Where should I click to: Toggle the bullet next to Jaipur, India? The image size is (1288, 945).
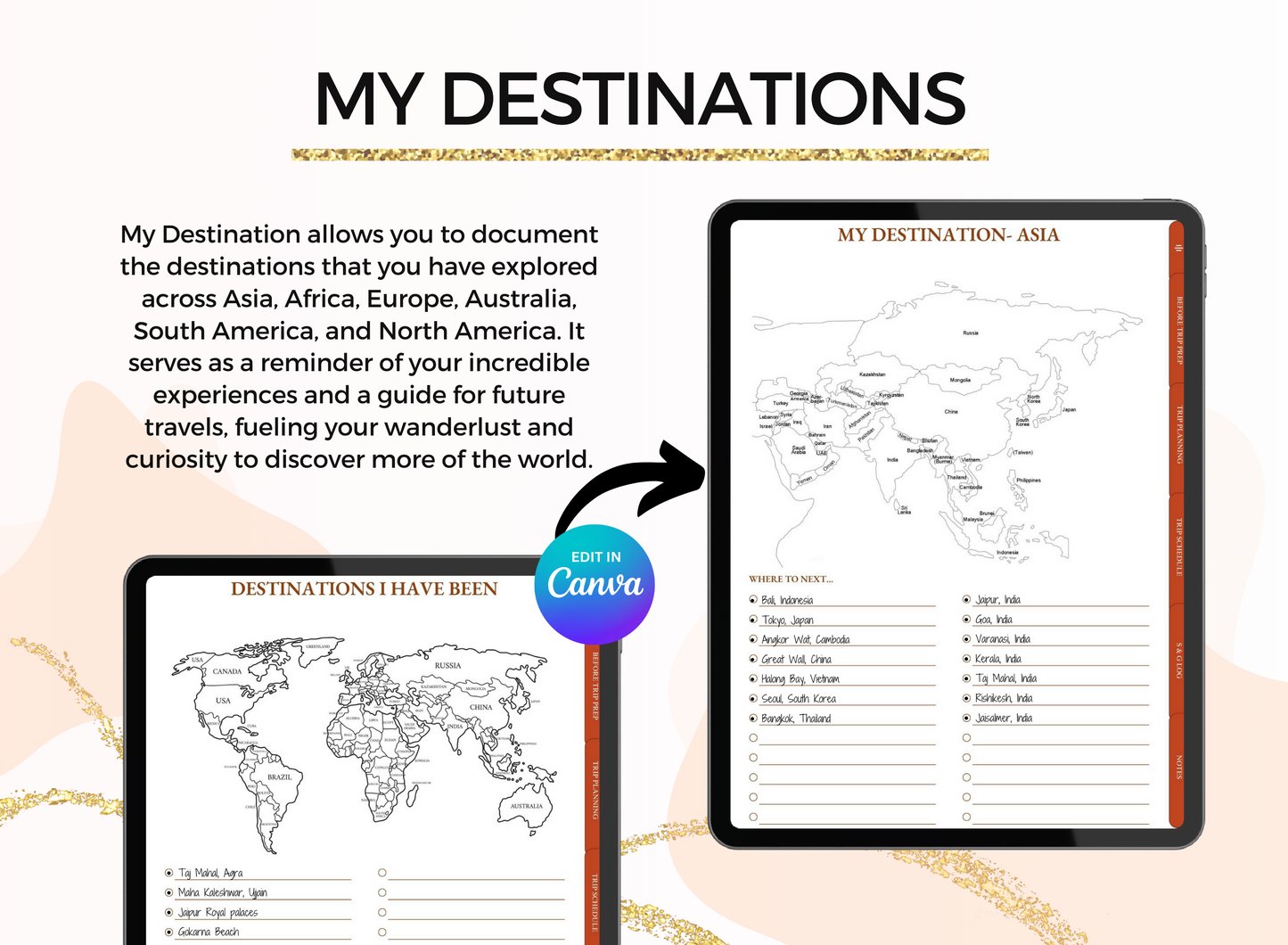point(966,600)
